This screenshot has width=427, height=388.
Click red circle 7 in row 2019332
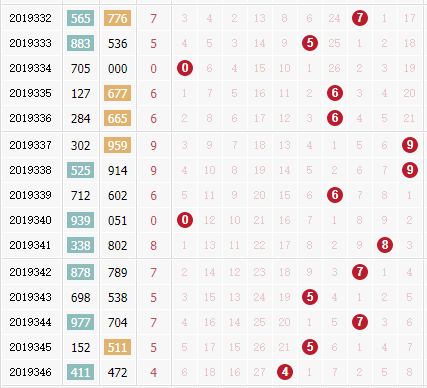click(x=360, y=18)
